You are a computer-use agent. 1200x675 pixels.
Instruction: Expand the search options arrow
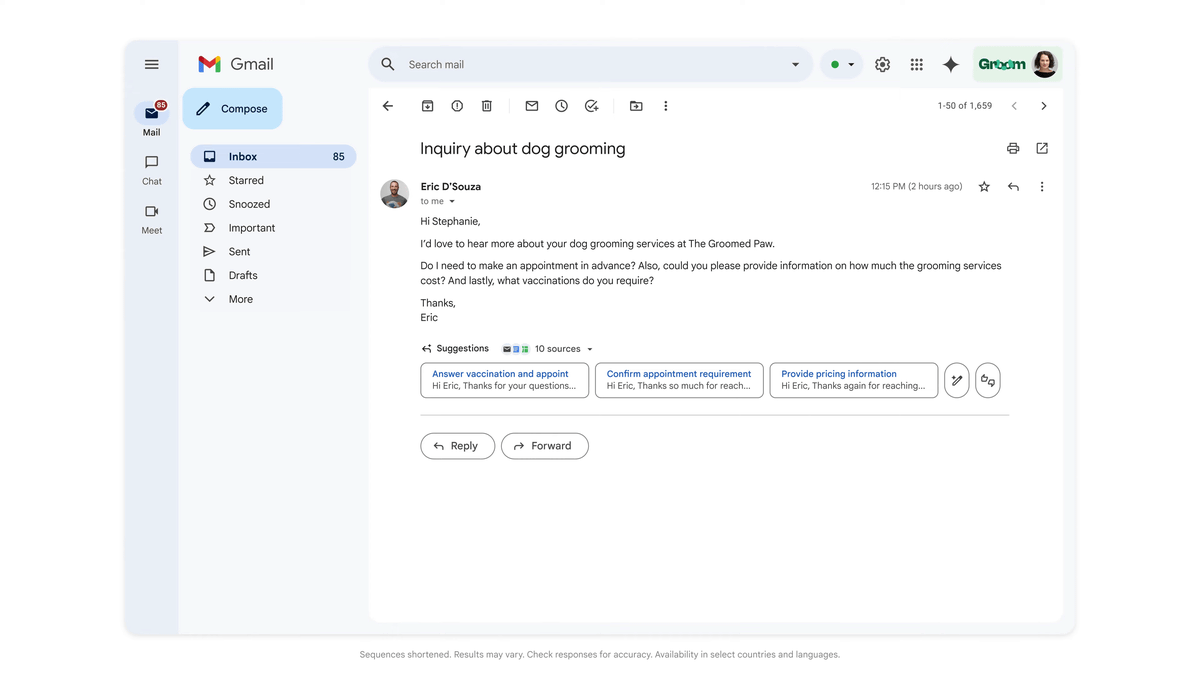tap(795, 65)
